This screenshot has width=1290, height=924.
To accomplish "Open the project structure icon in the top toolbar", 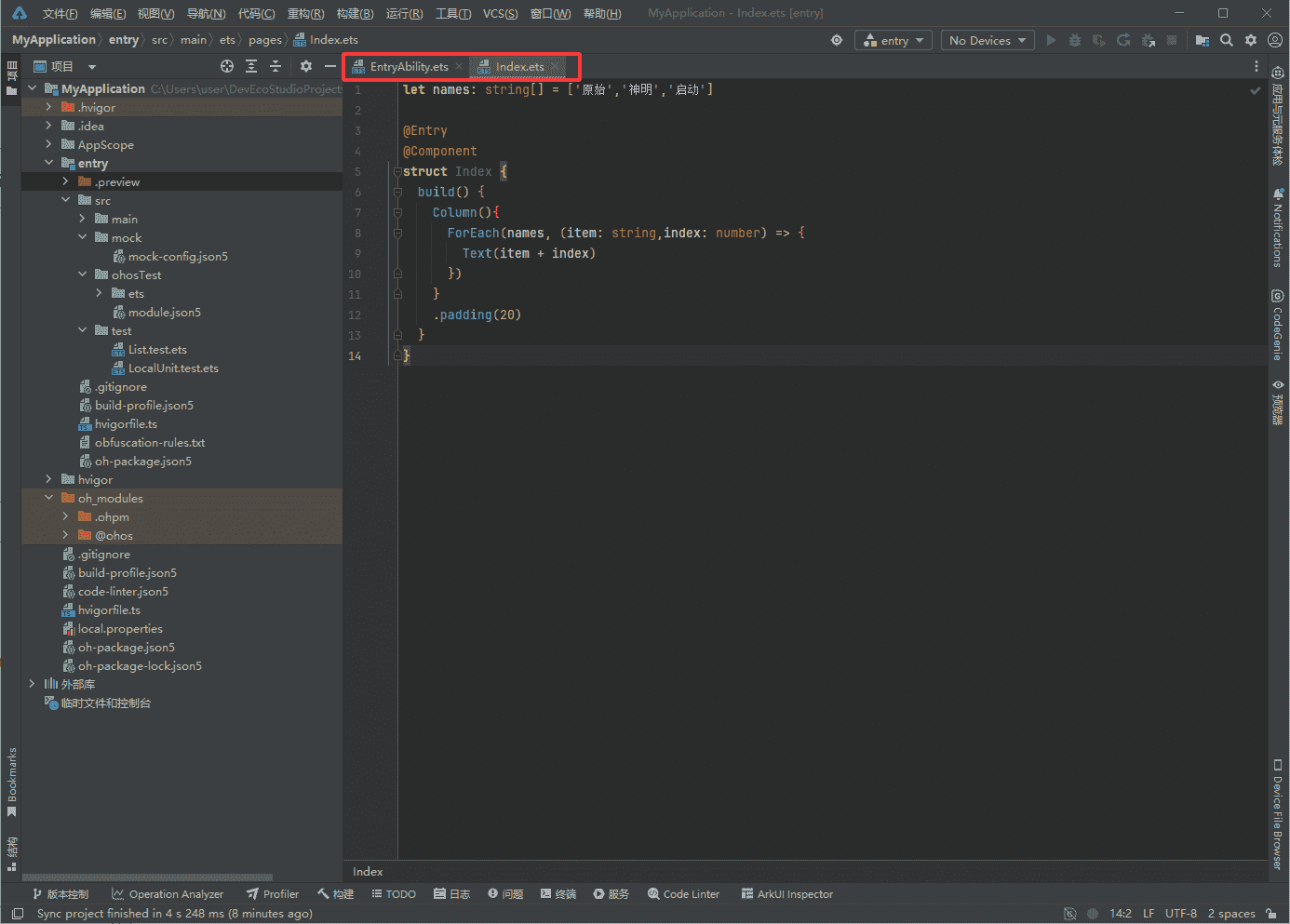I will [x=1203, y=40].
